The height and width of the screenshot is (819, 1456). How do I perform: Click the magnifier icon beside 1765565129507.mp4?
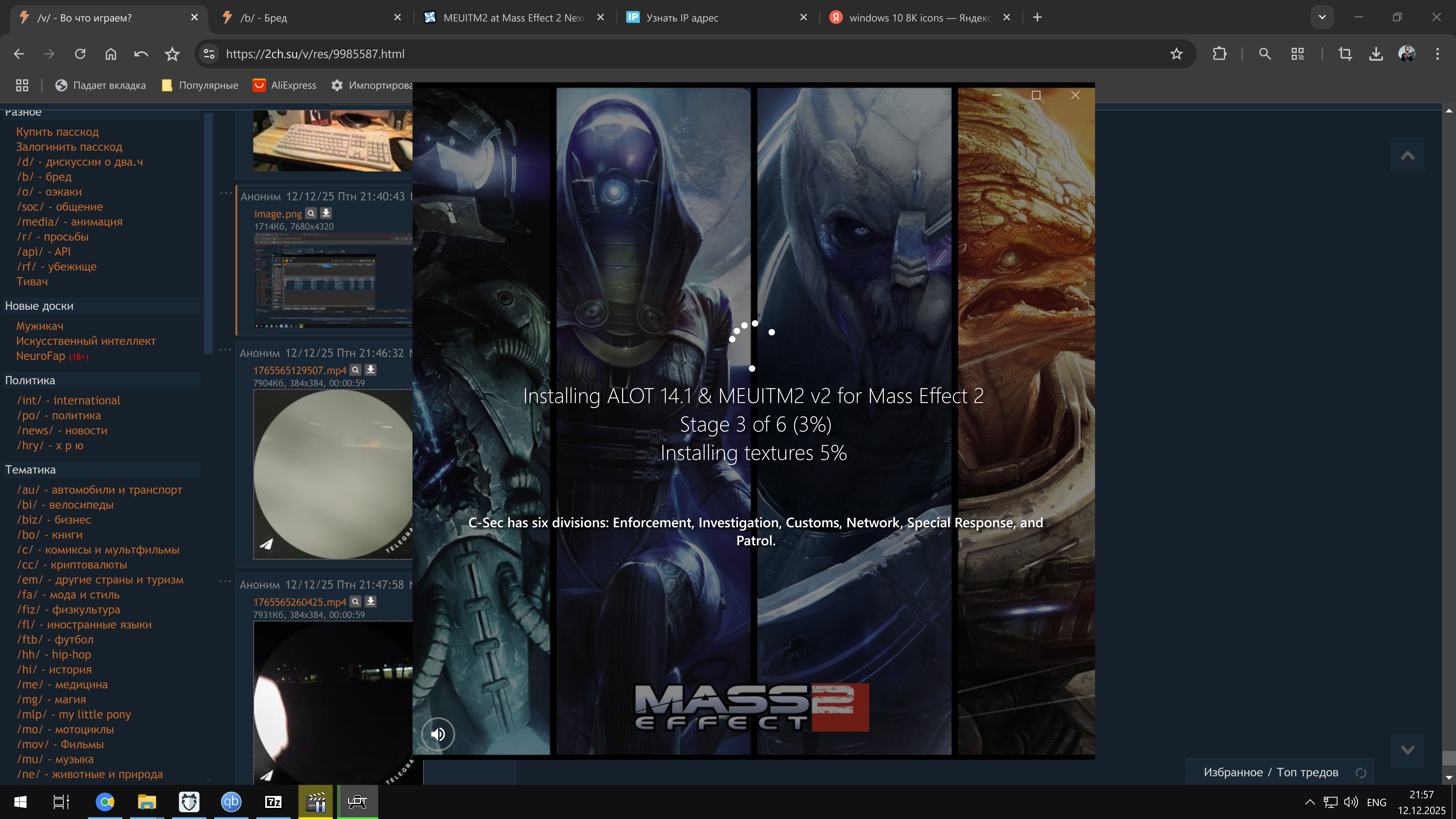[355, 370]
